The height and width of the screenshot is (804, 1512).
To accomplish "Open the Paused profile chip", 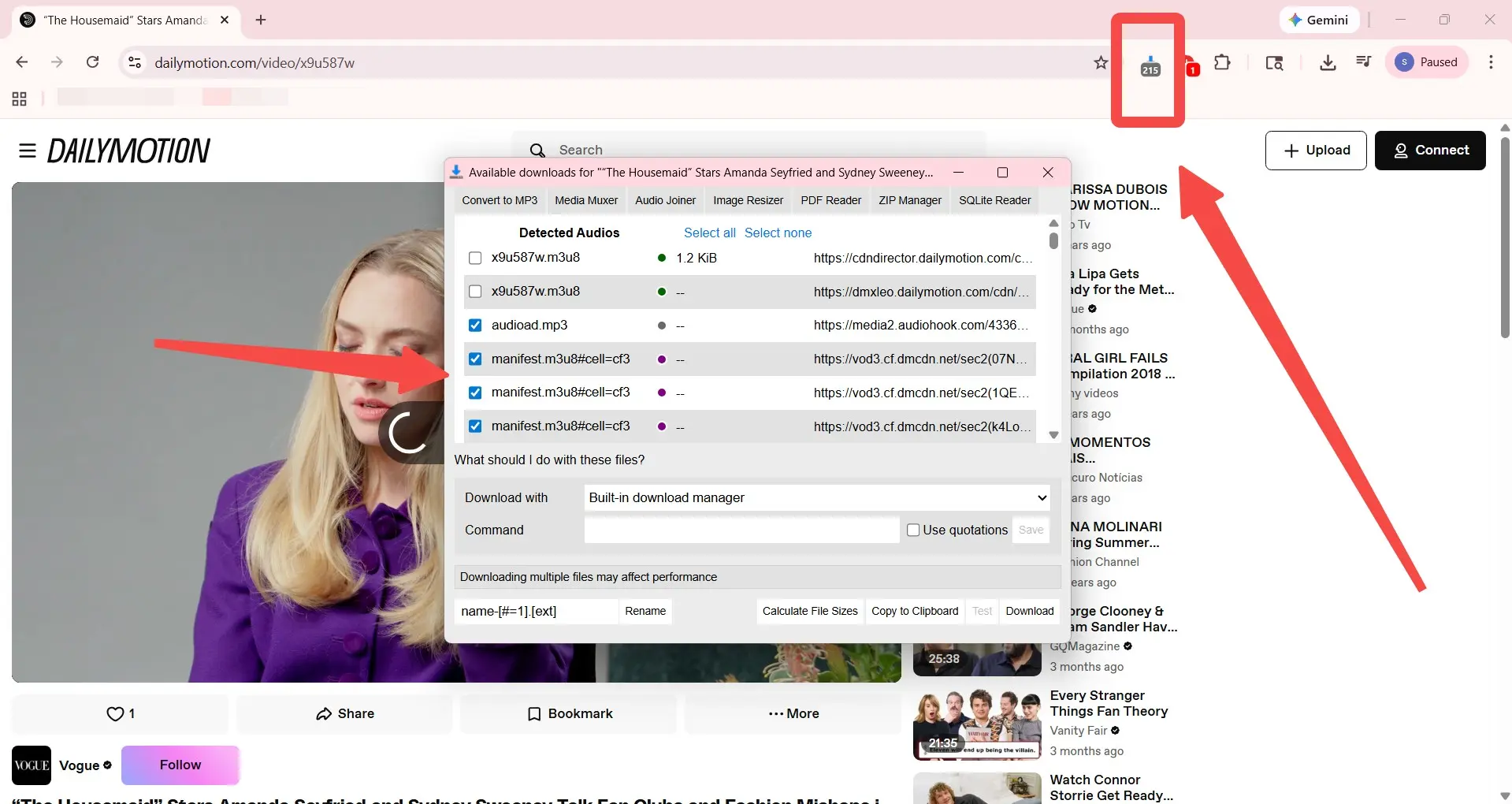I will tap(1426, 62).
